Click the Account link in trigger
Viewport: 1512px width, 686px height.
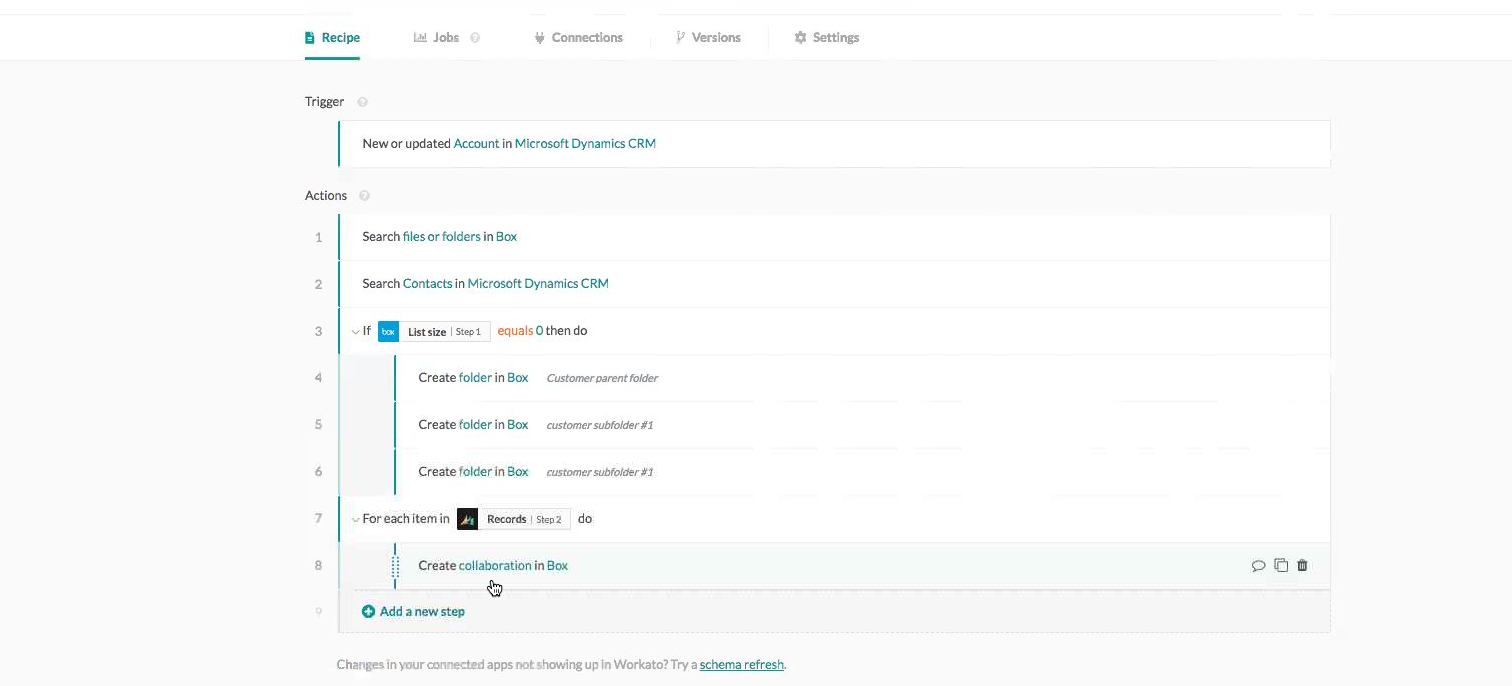476,144
